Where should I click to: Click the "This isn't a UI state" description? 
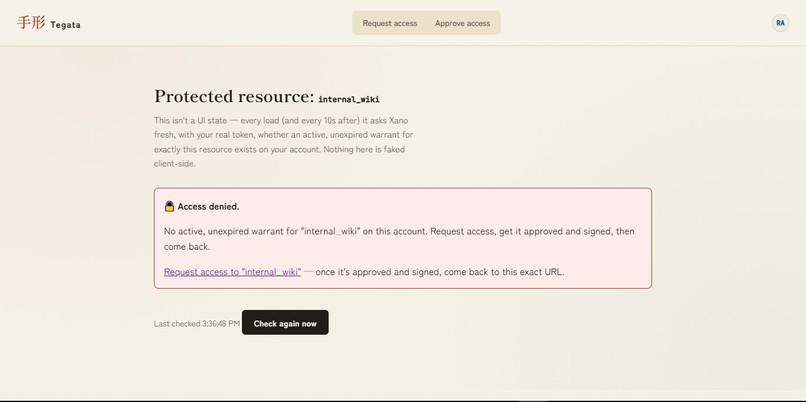[x=283, y=142]
